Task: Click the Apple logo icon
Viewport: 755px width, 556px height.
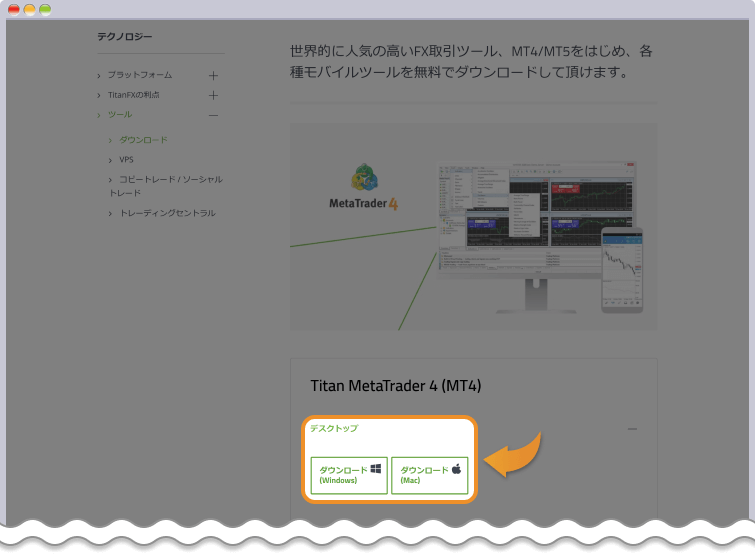Action: (456, 468)
